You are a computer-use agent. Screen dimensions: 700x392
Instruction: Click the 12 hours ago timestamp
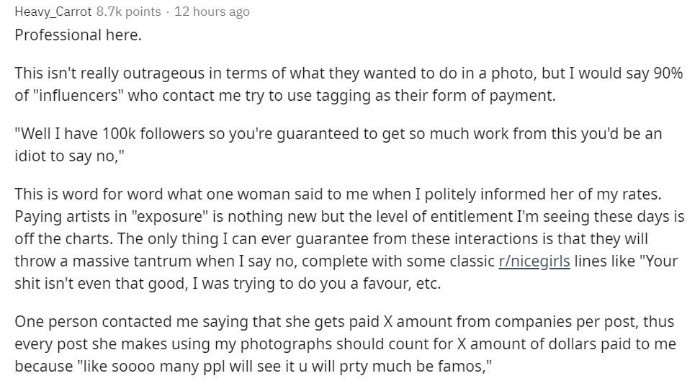[x=212, y=12]
